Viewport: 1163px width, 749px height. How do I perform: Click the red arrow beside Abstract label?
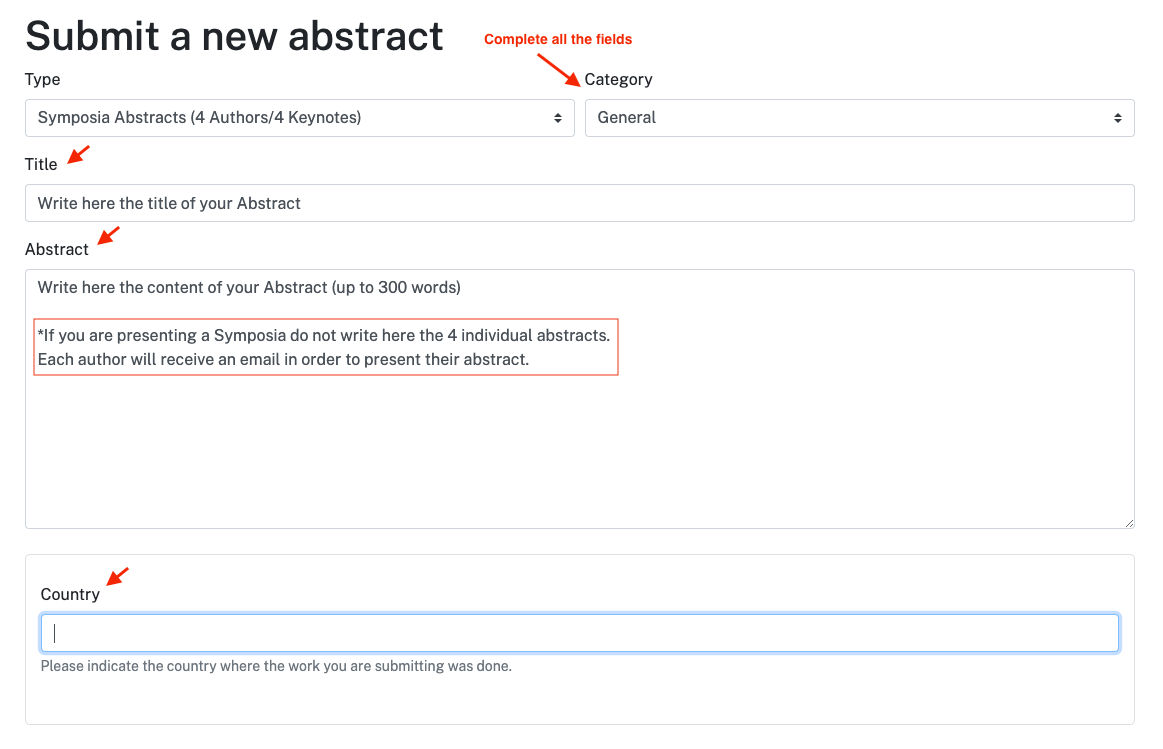point(108,235)
